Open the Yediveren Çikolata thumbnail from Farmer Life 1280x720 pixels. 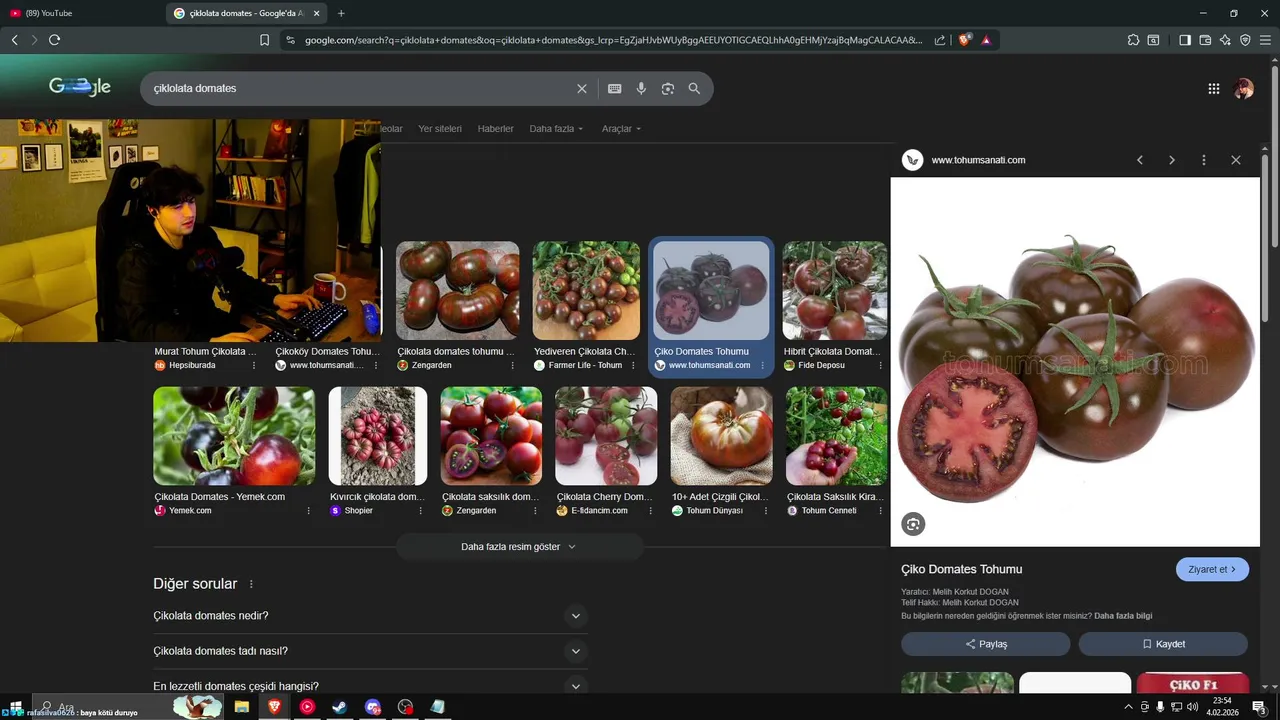(x=586, y=290)
